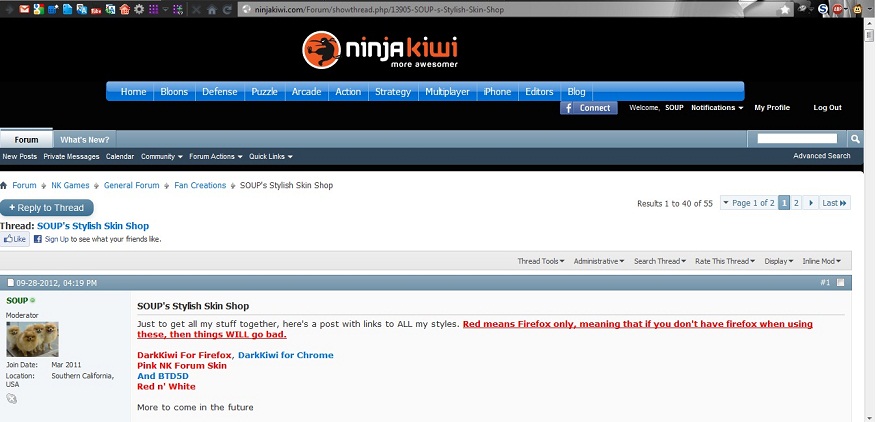Click SOUP's pomeranian avatar thumbnail
The image size is (876, 422).
click(x=32, y=339)
